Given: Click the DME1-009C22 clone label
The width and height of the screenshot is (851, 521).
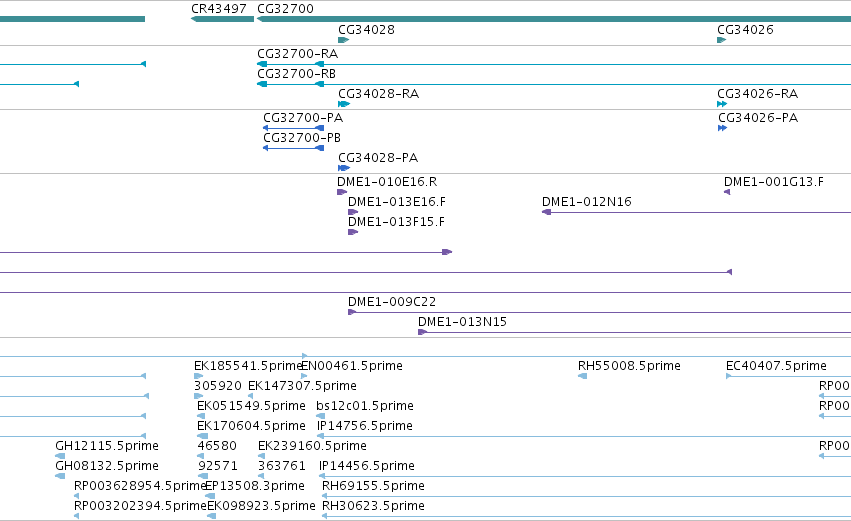Looking at the screenshot, I should click(x=392, y=301).
